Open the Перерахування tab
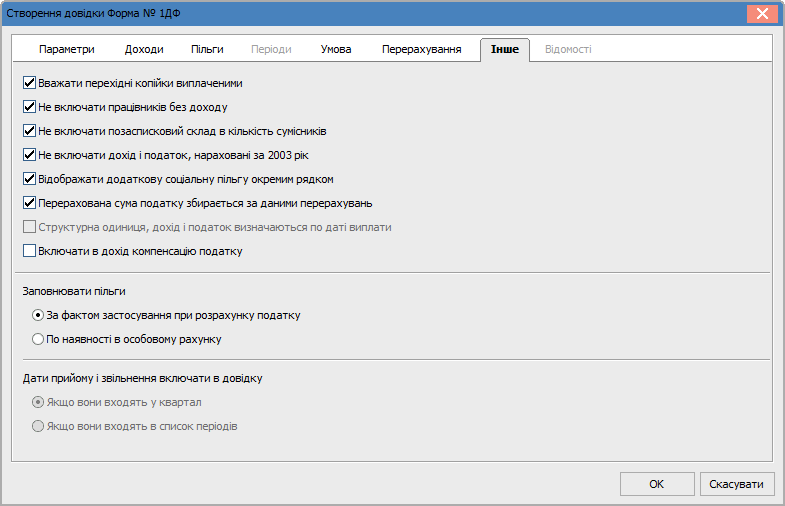The width and height of the screenshot is (785, 506). point(422,50)
